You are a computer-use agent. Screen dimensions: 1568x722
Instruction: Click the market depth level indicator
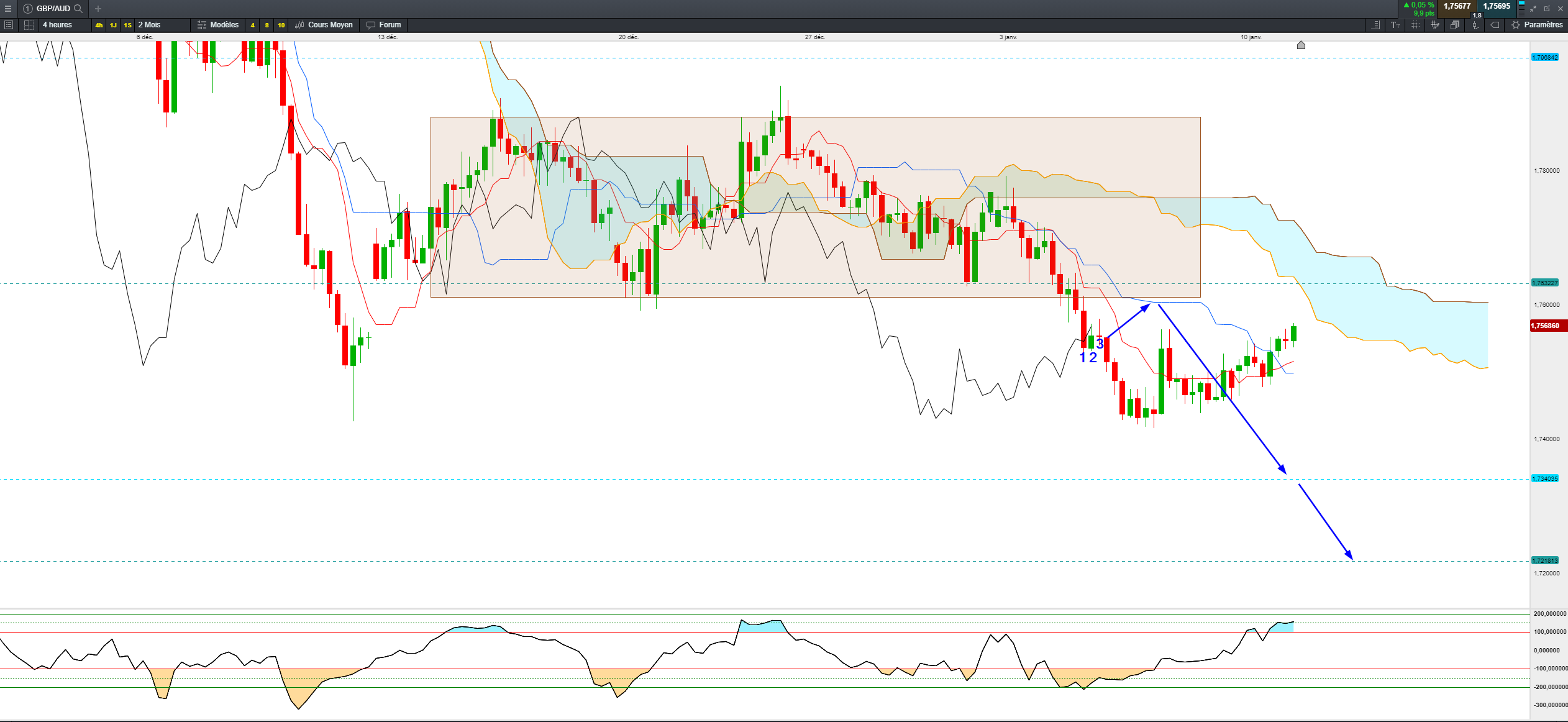[x=1521, y=9]
